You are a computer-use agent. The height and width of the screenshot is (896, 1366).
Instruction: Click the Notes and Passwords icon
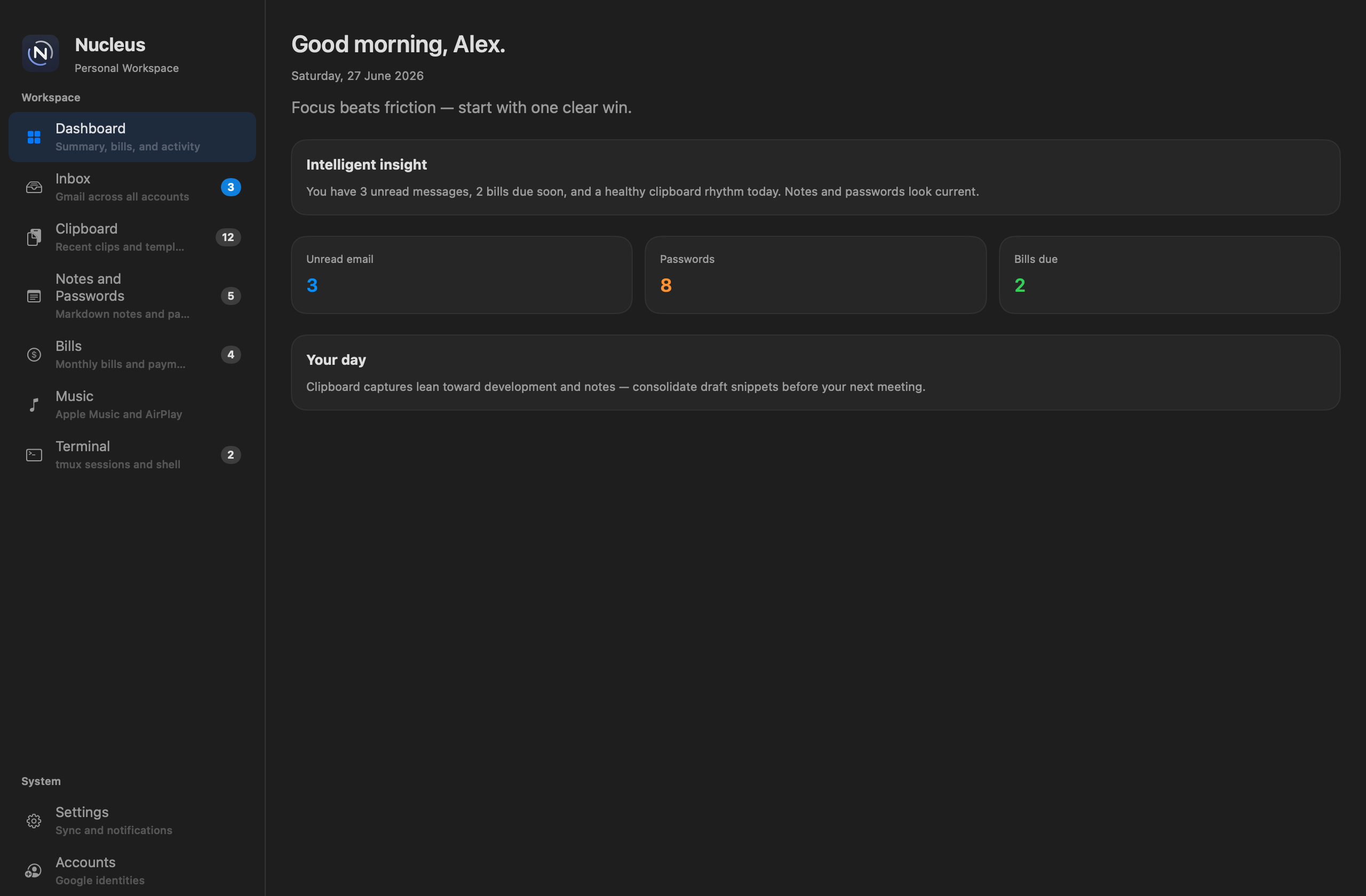pos(34,296)
